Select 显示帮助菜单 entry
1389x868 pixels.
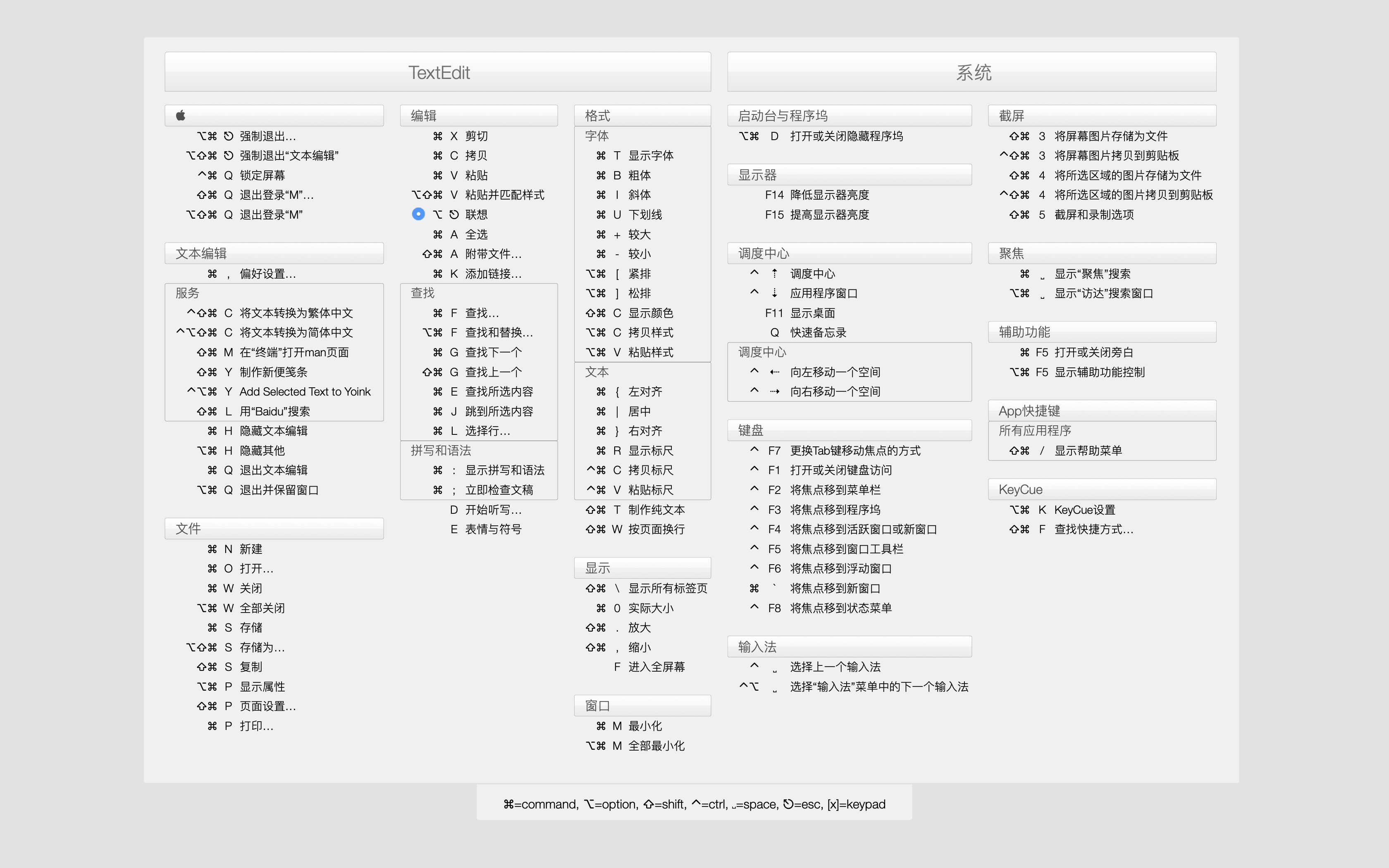tap(1065, 451)
